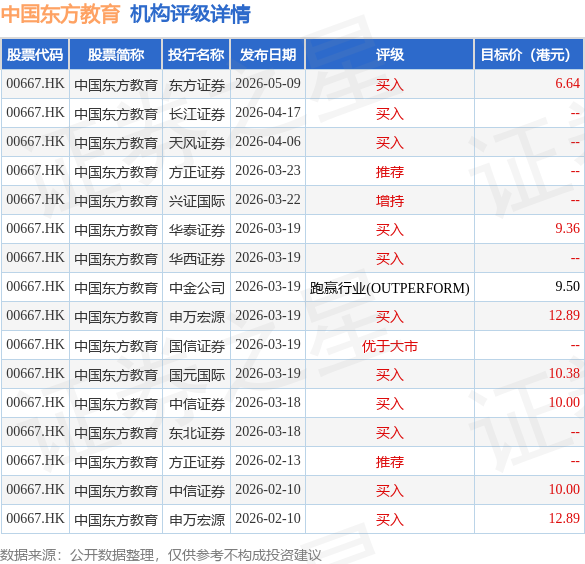
Task: Click the 中金公司 target price 9.50
Action: [x=567, y=286]
